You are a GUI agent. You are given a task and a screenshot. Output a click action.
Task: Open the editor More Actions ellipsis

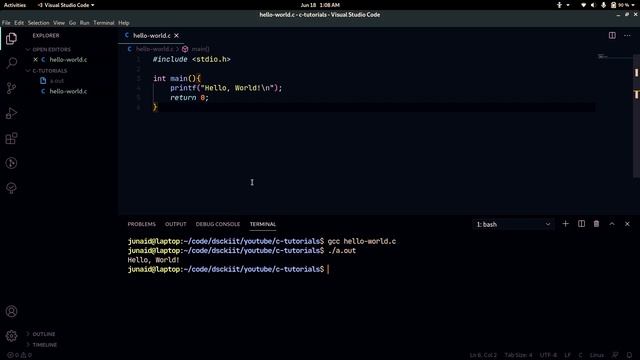click(x=627, y=36)
